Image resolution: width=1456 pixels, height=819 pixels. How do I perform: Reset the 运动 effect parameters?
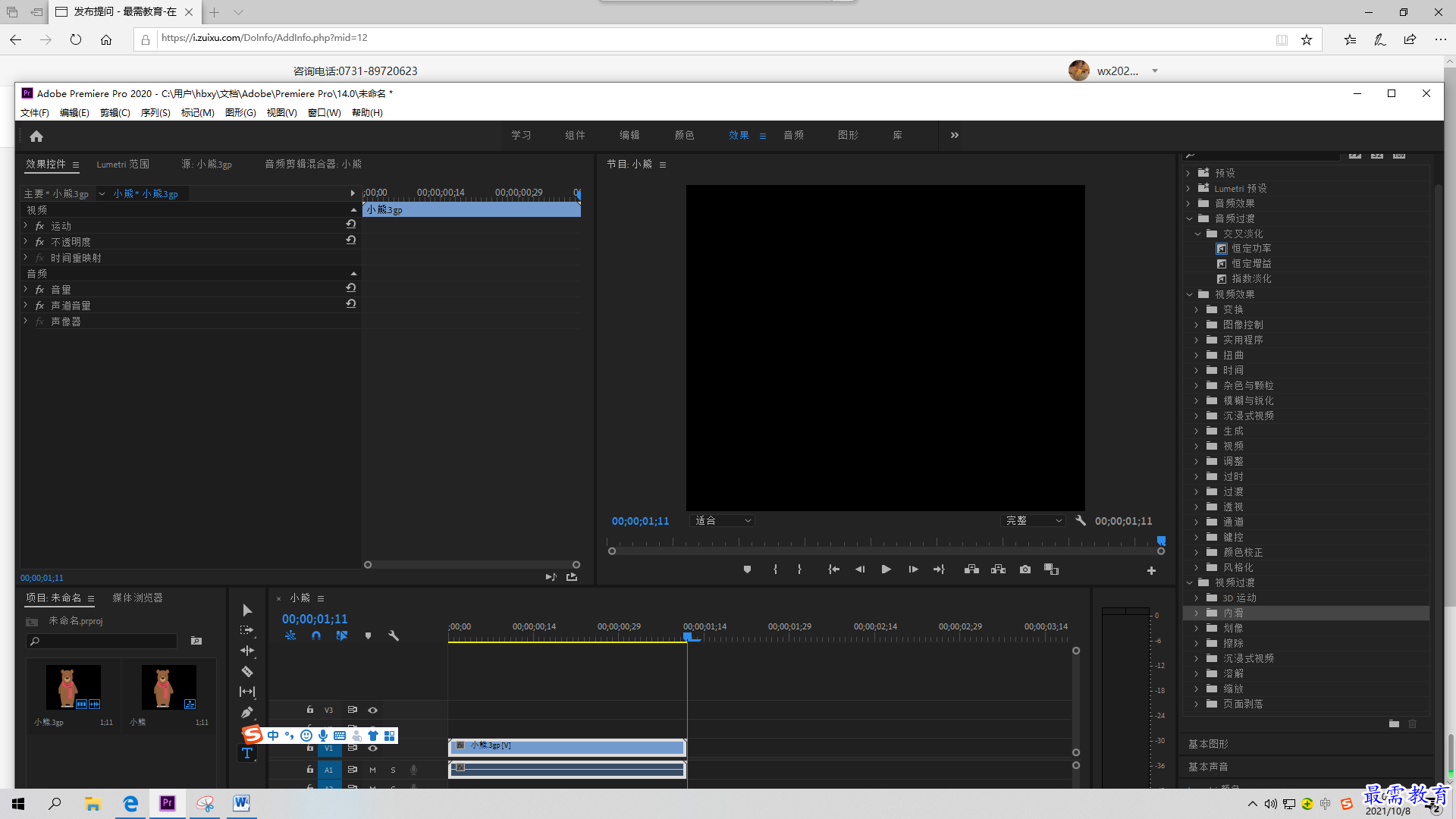[351, 224]
